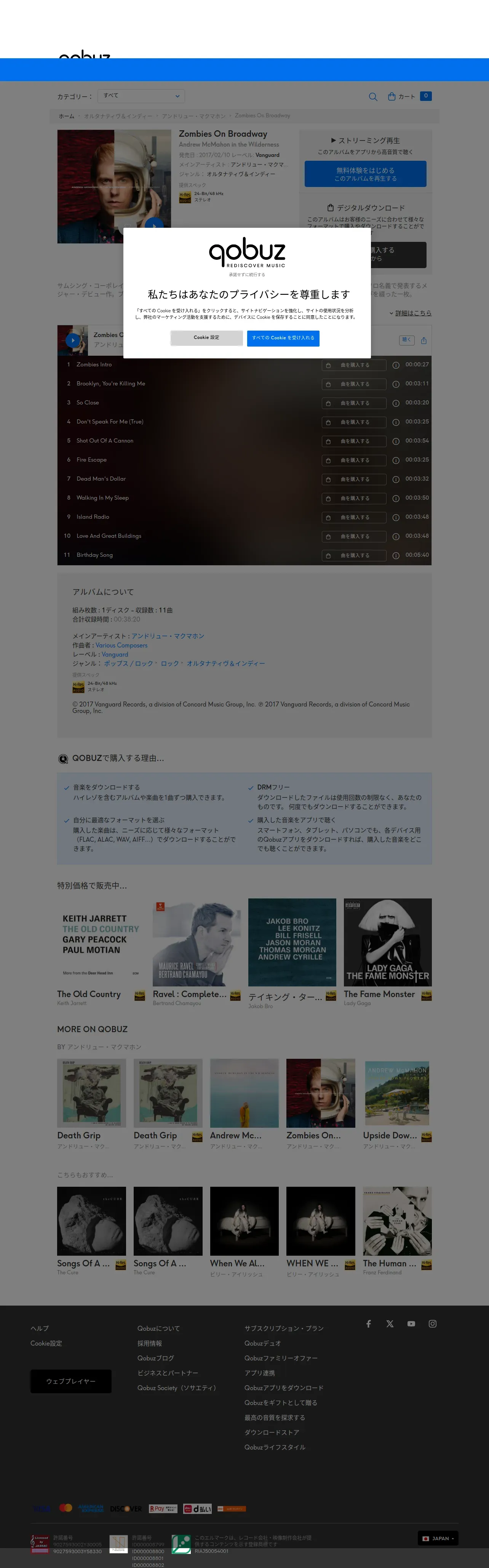The height and width of the screenshot is (1568, 489).
Task: Expand 詳細はこちら description link
Action: 413,313
